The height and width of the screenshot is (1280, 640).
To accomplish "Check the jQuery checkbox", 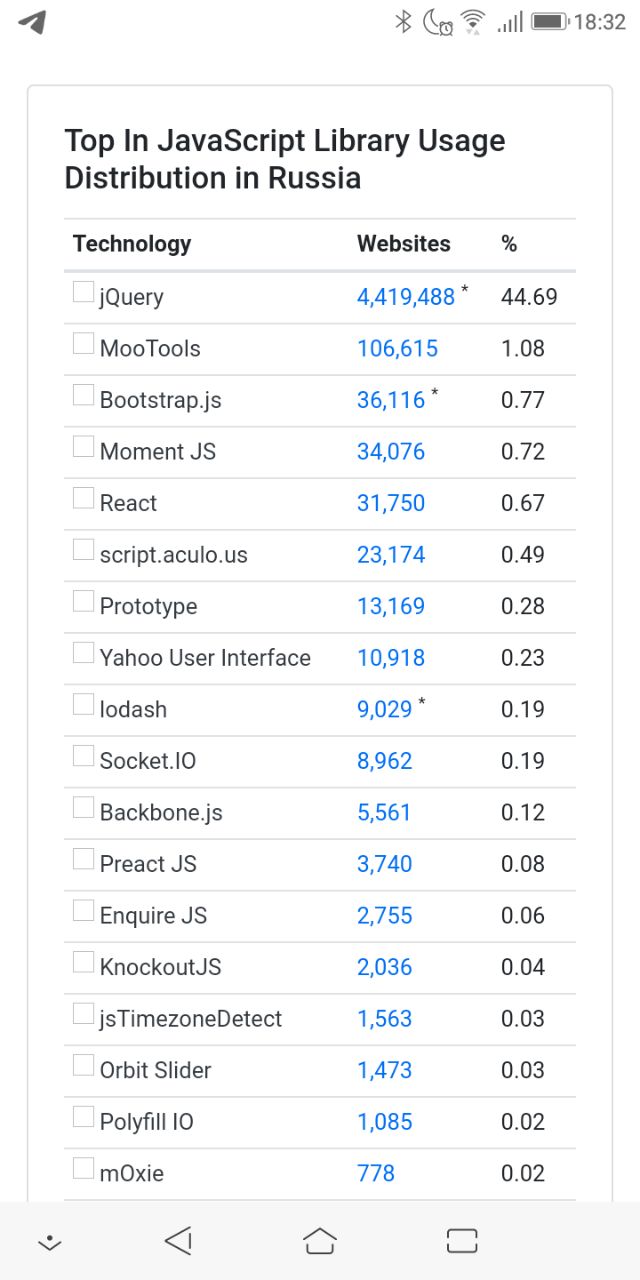I will 83,292.
